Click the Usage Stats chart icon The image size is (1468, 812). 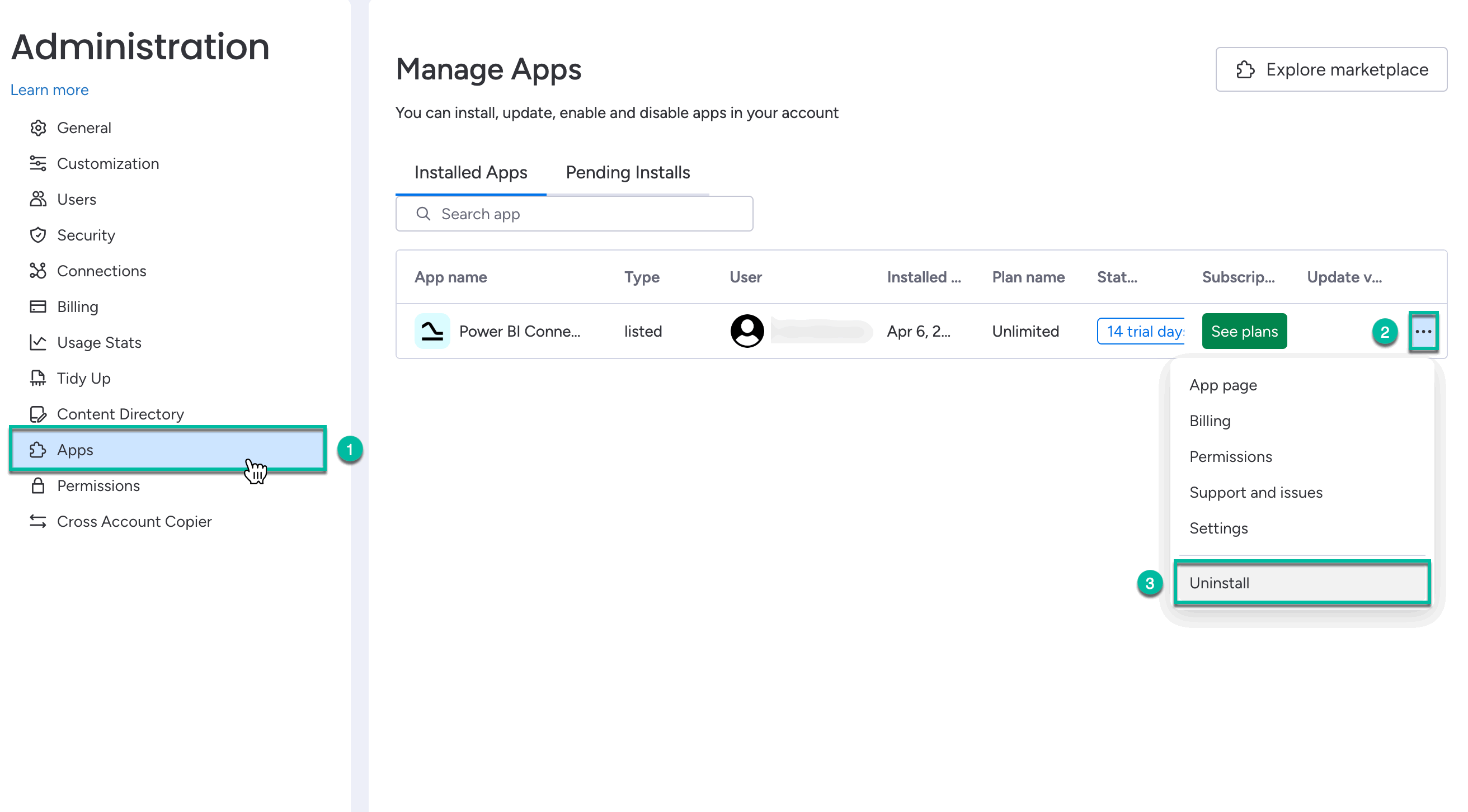[37, 342]
